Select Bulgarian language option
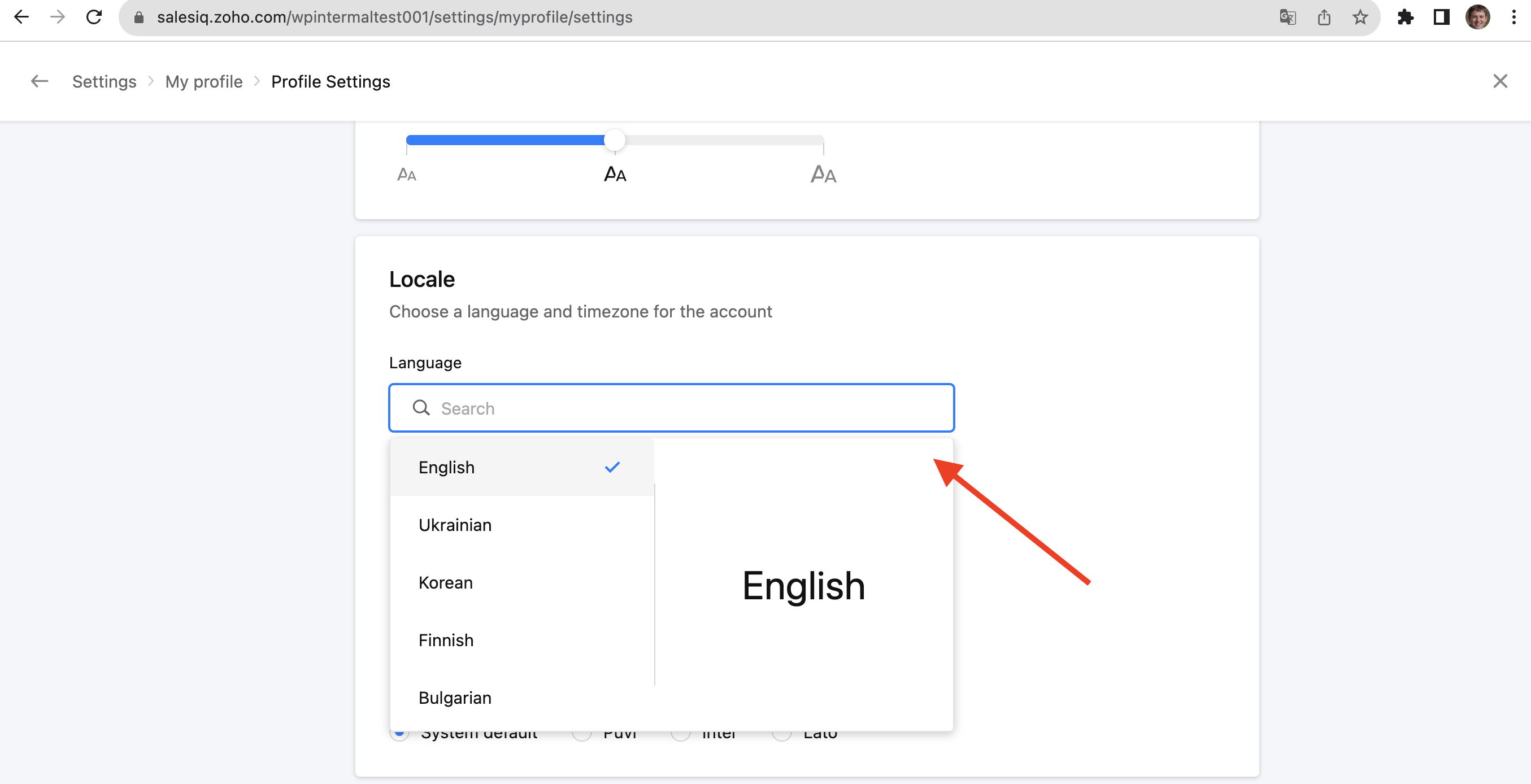 pyautogui.click(x=455, y=698)
